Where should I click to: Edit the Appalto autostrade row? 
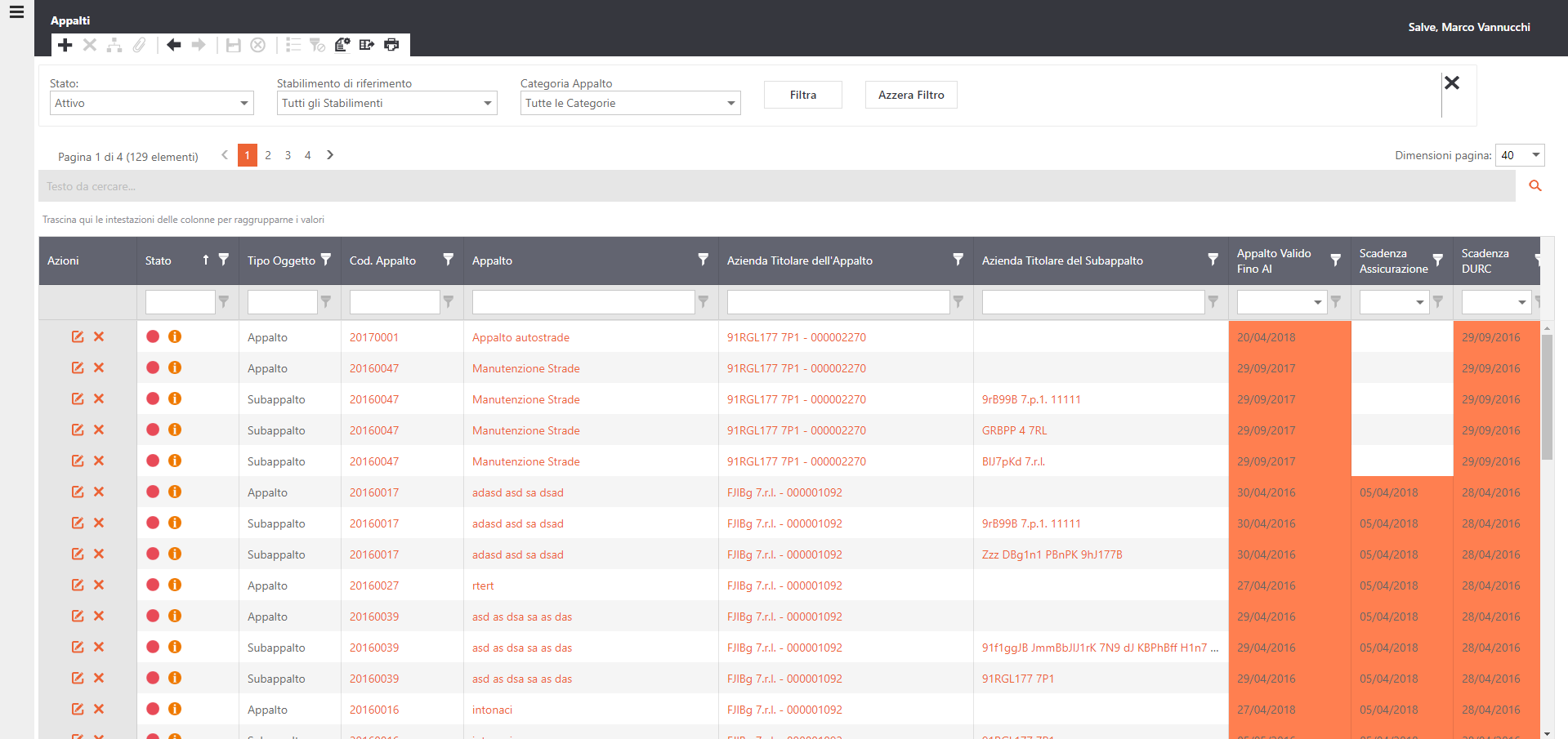click(x=78, y=336)
